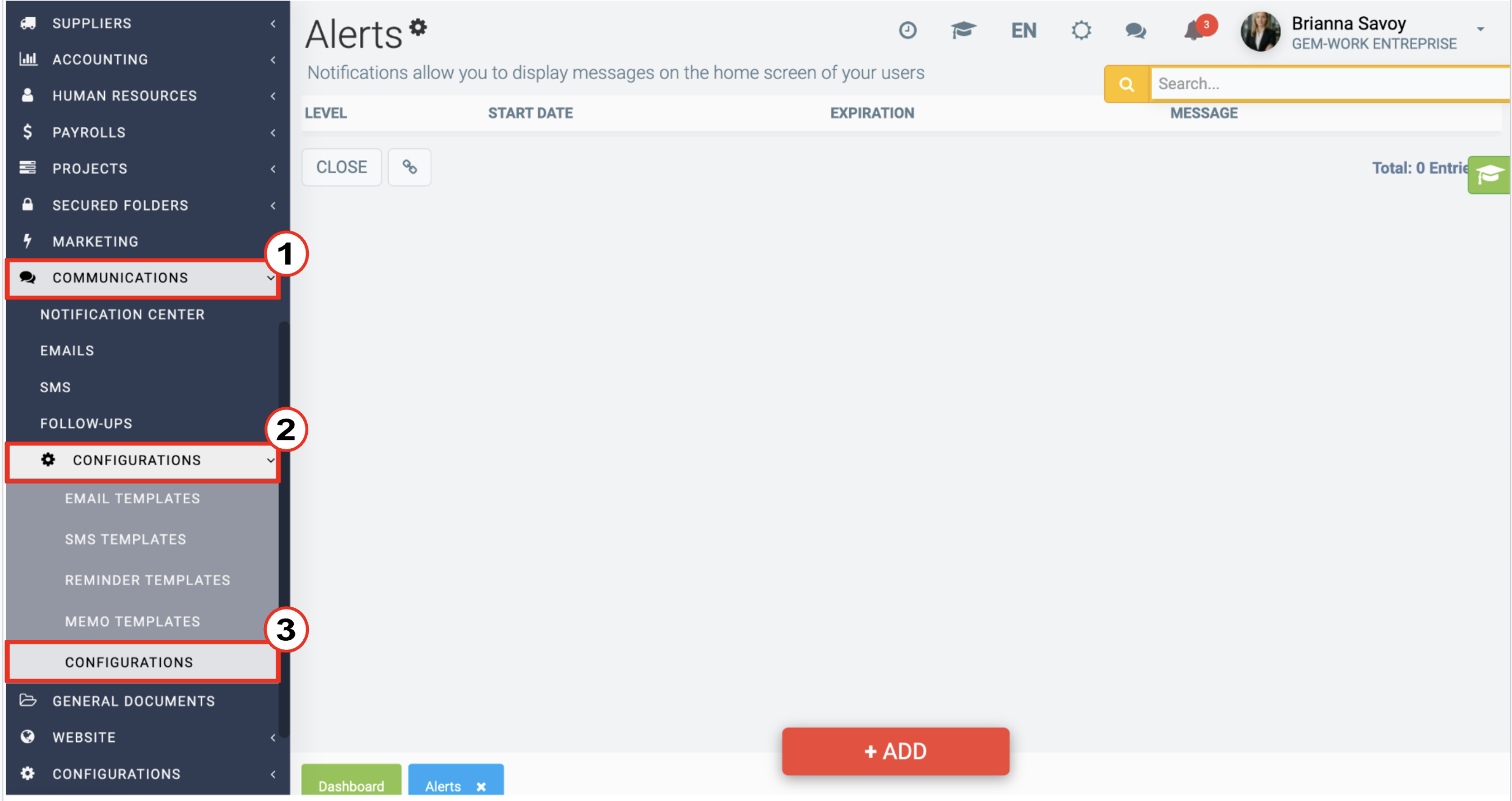The width and height of the screenshot is (1512, 801).
Task: Expand the bottom Configurations menu chevron
Action: pyautogui.click(x=273, y=773)
